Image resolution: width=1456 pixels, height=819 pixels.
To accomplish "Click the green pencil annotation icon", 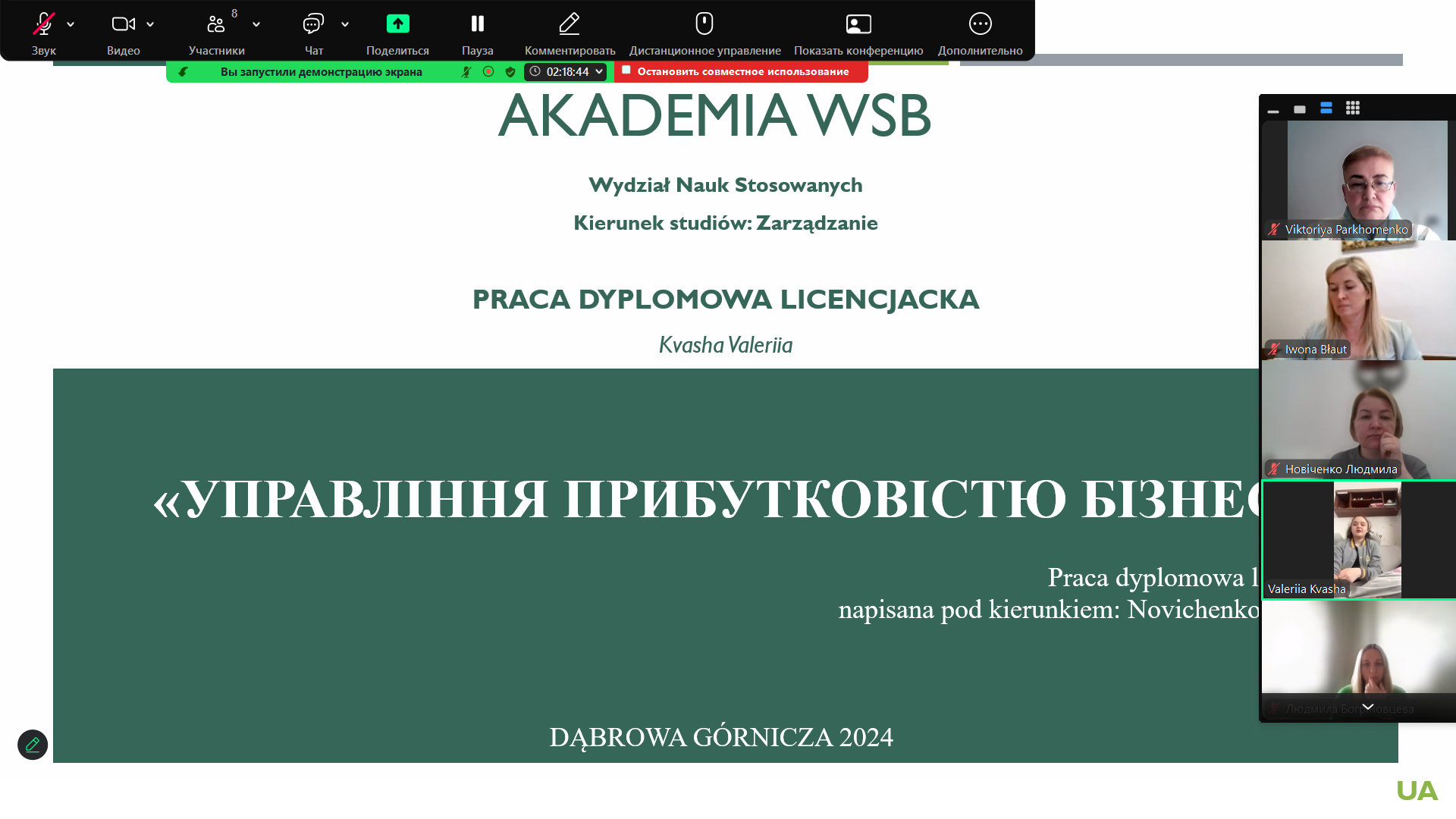I will pyautogui.click(x=33, y=745).
